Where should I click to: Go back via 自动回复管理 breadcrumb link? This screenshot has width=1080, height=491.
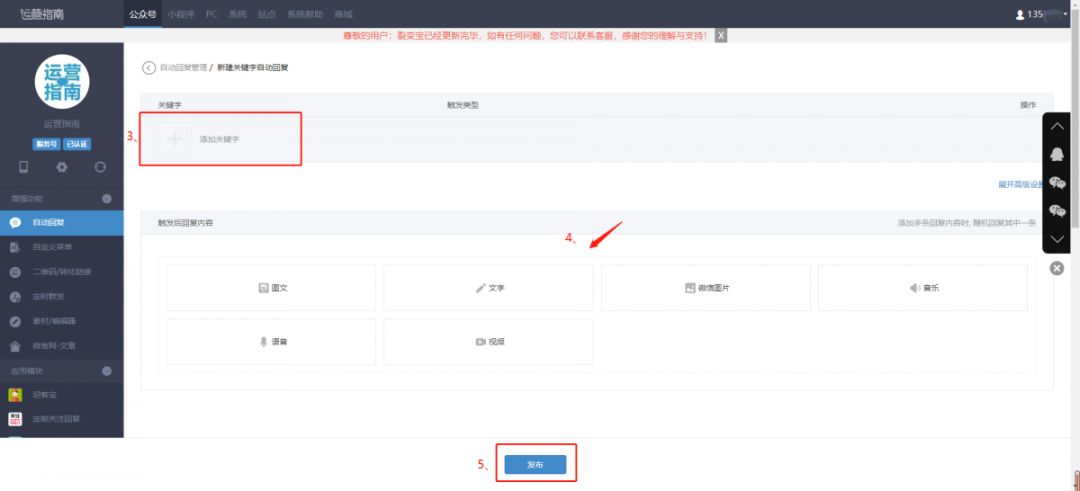pyautogui.click(x=183, y=67)
